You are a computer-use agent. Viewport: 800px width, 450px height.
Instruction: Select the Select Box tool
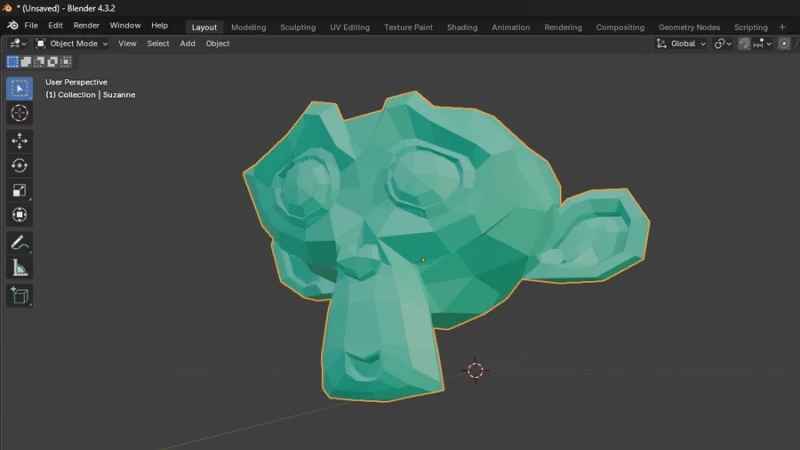(19, 89)
